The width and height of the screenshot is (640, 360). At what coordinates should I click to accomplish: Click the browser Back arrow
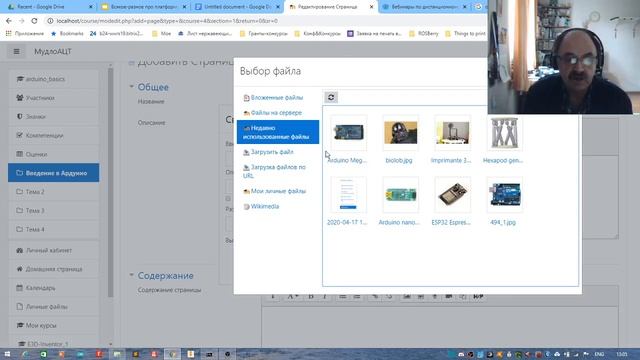(9, 21)
